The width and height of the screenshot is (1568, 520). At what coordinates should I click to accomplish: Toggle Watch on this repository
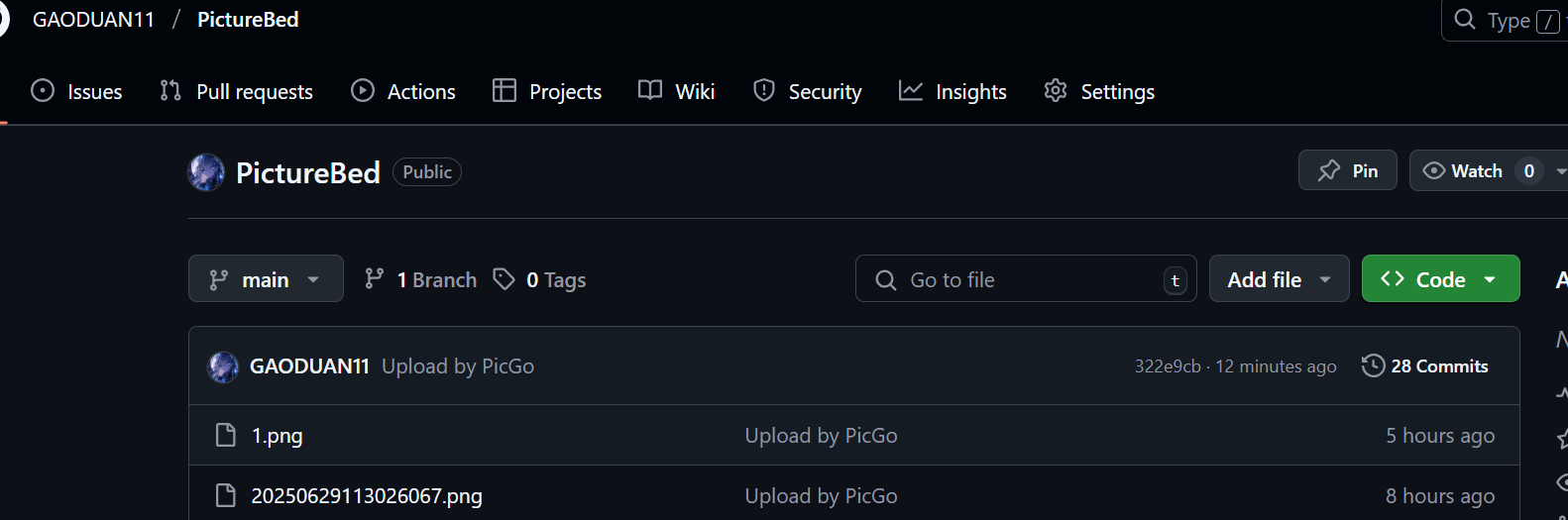click(1463, 170)
